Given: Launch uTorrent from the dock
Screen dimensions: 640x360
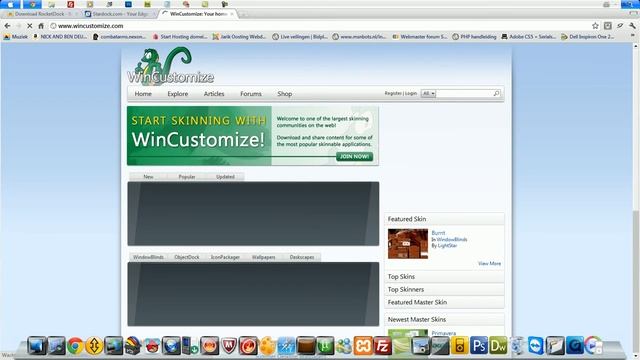Looking at the screenshot, I should pos(325,346).
